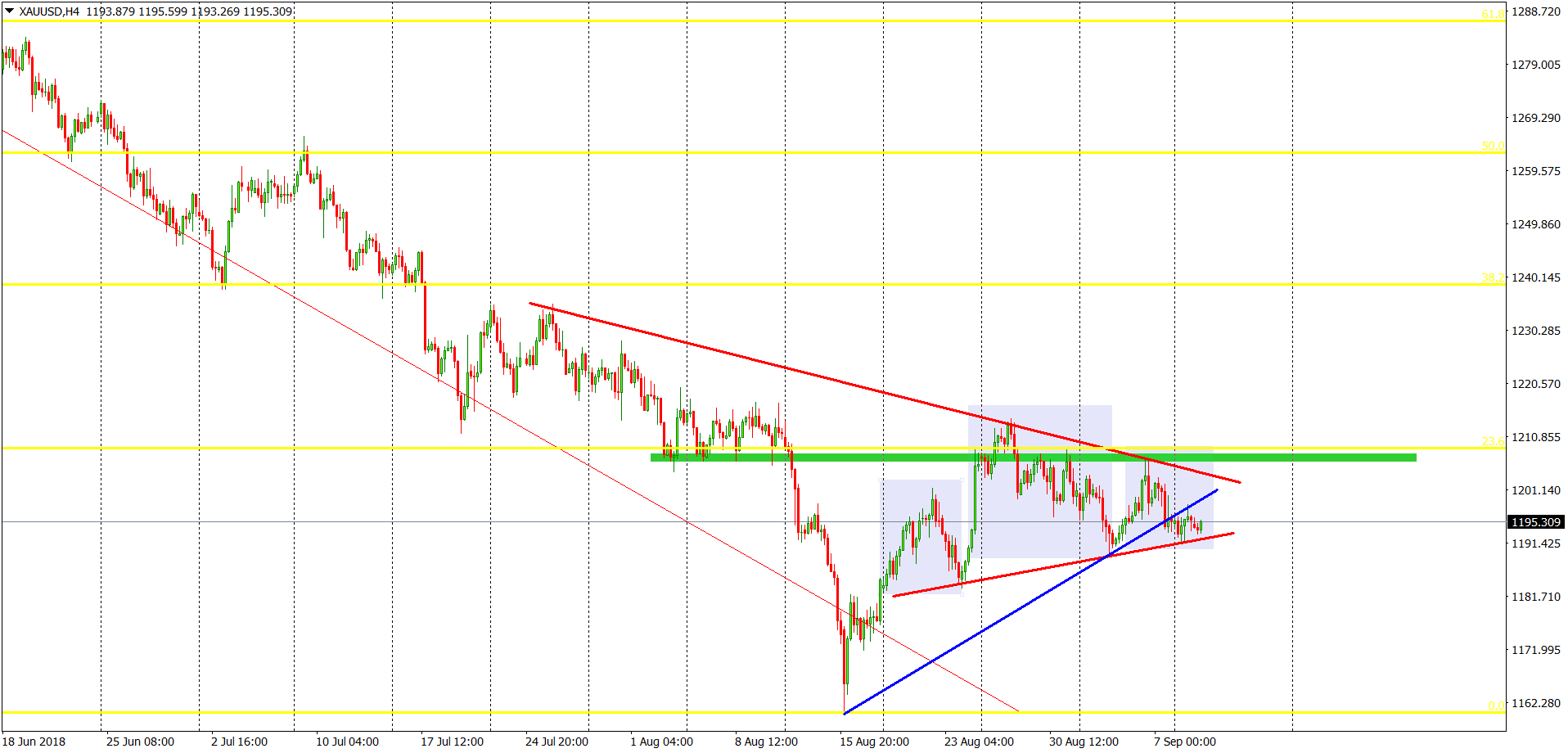Click the 1181.710 price axis label

(1535, 597)
